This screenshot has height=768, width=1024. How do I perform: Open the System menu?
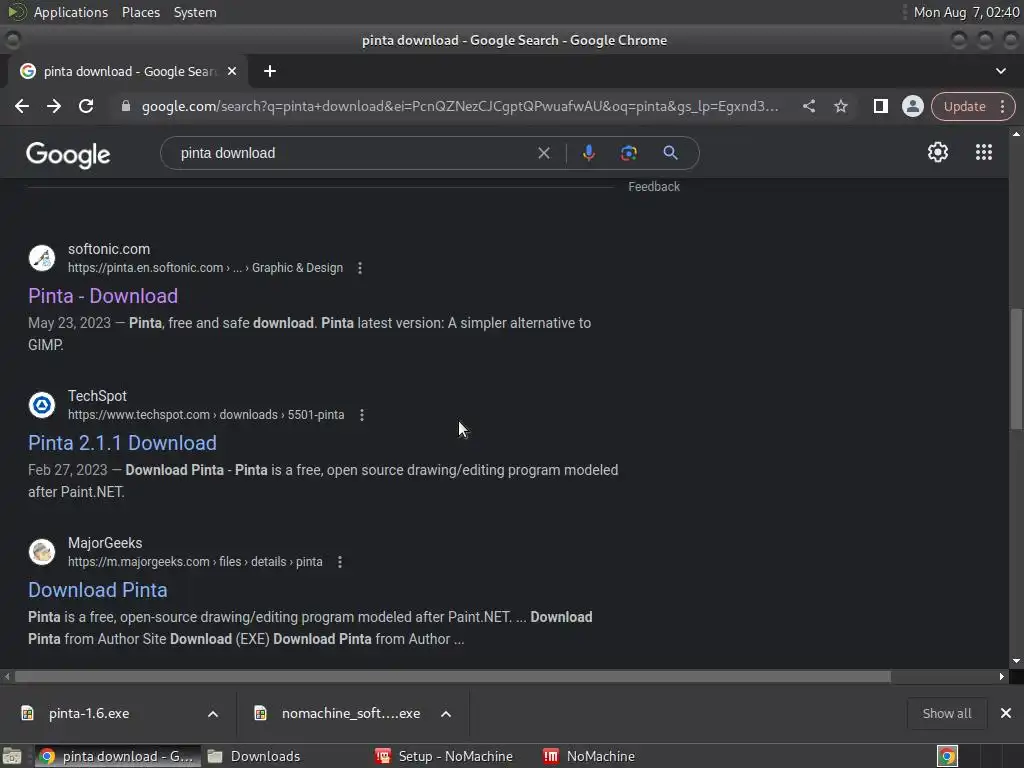(195, 12)
